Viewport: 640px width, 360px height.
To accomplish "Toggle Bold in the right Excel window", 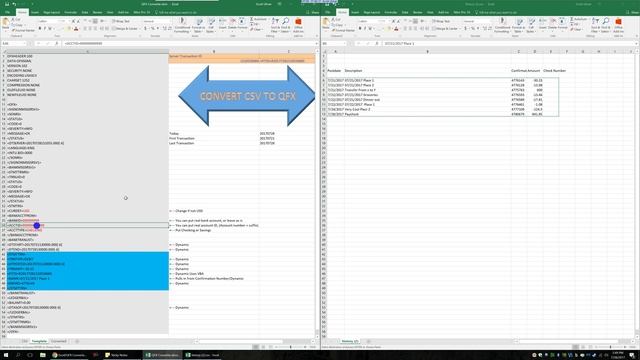I will [x=360, y=29].
